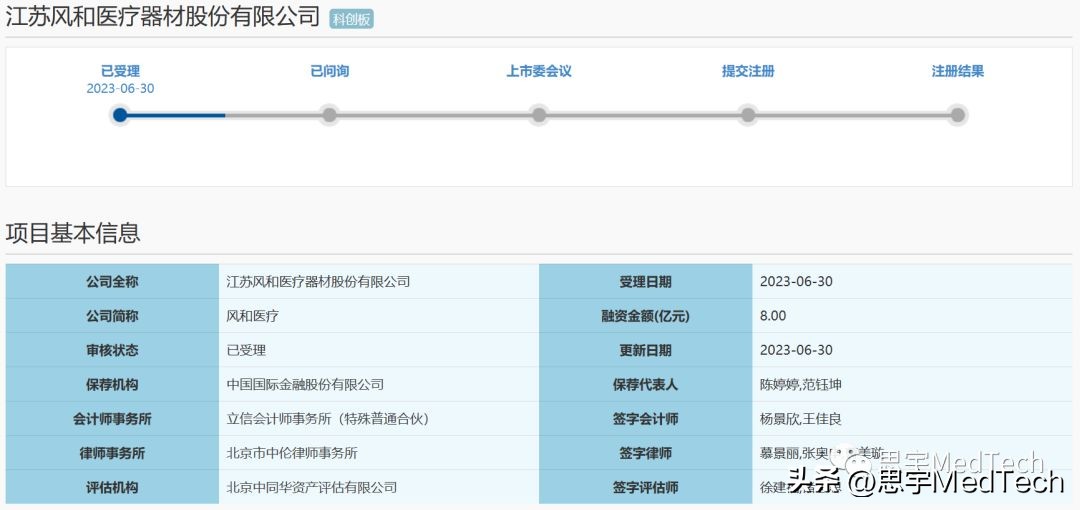Click the page title 江苏风和医疗器材股份有限公司
The image size is (1080, 510).
(x=163, y=16)
